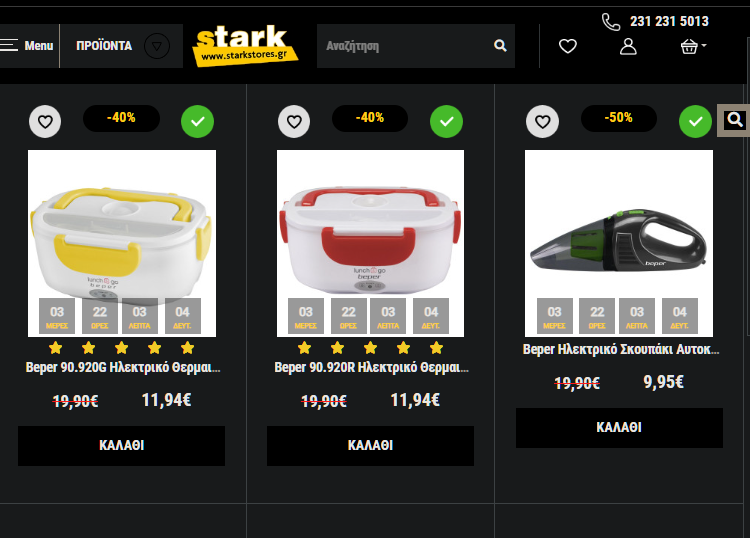Focus the Αναζήτηση search field
Viewport: 750px width, 538px height.
(x=405, y=46)
